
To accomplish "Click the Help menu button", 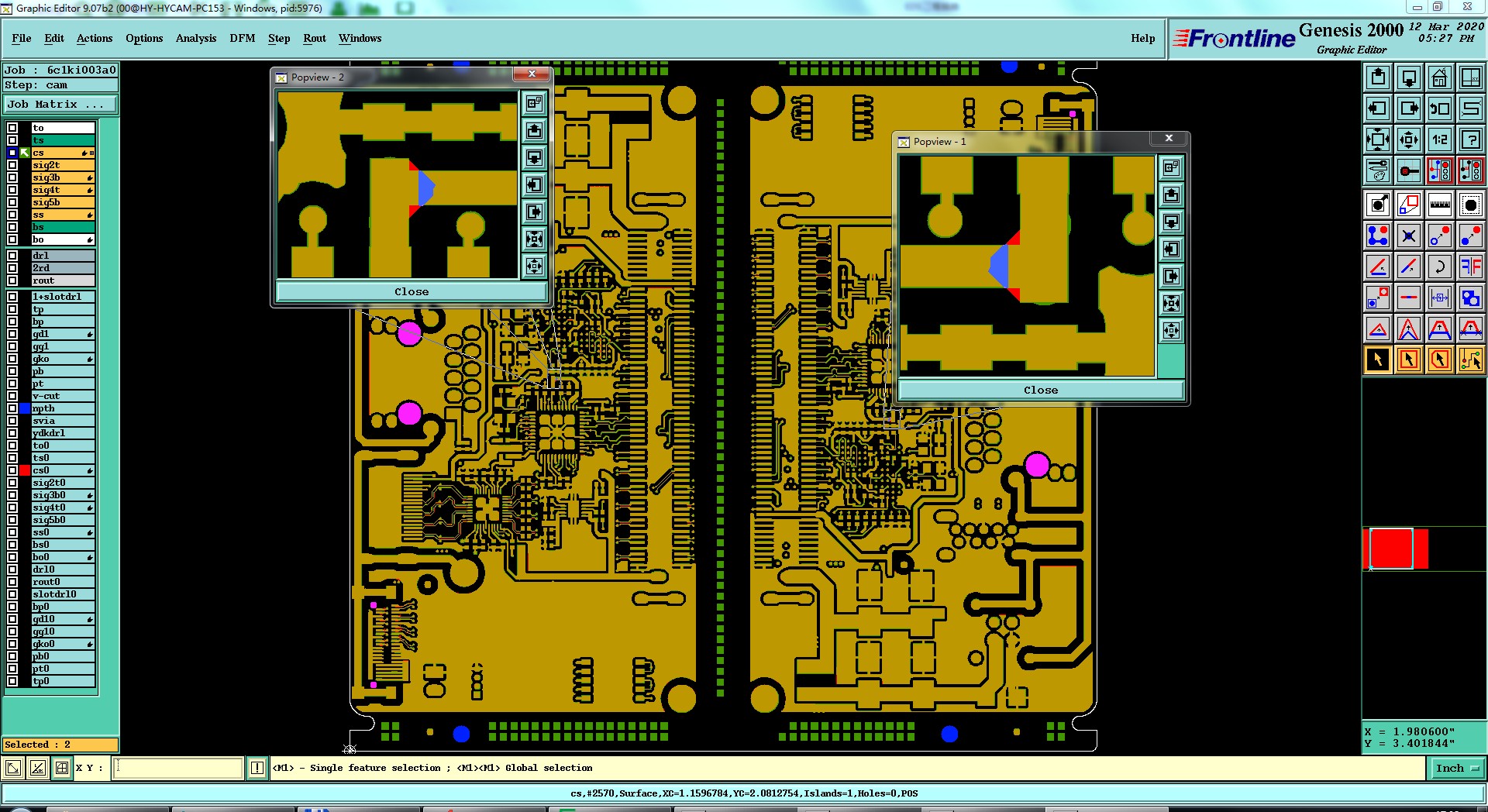I will click(1142, 38).
